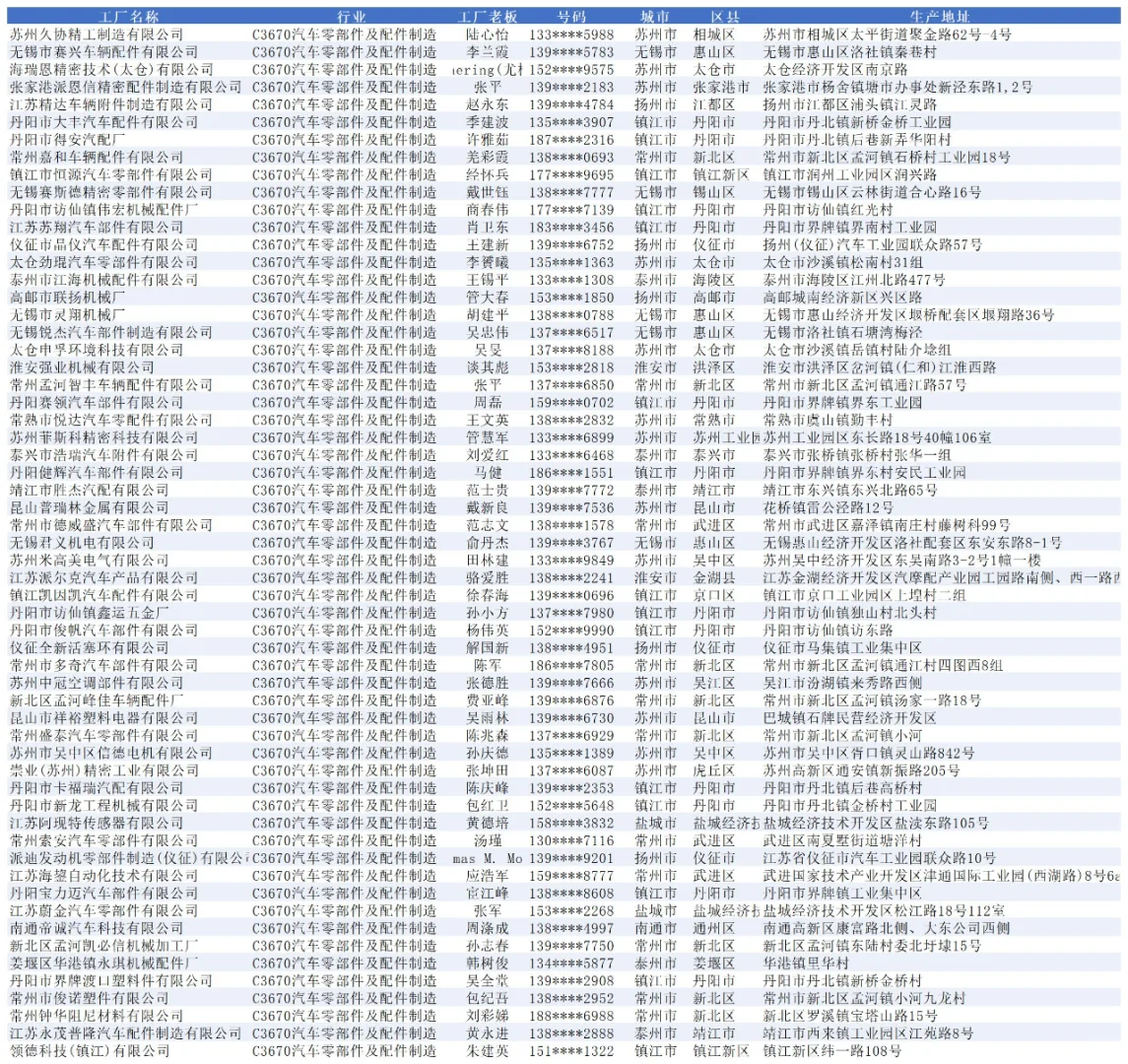Image resolution: width=1128 pixels, height=1064 pixels.
Task: Select cell '张家港派恩信精密配件制造有限公司'
Action: (125, 87)
